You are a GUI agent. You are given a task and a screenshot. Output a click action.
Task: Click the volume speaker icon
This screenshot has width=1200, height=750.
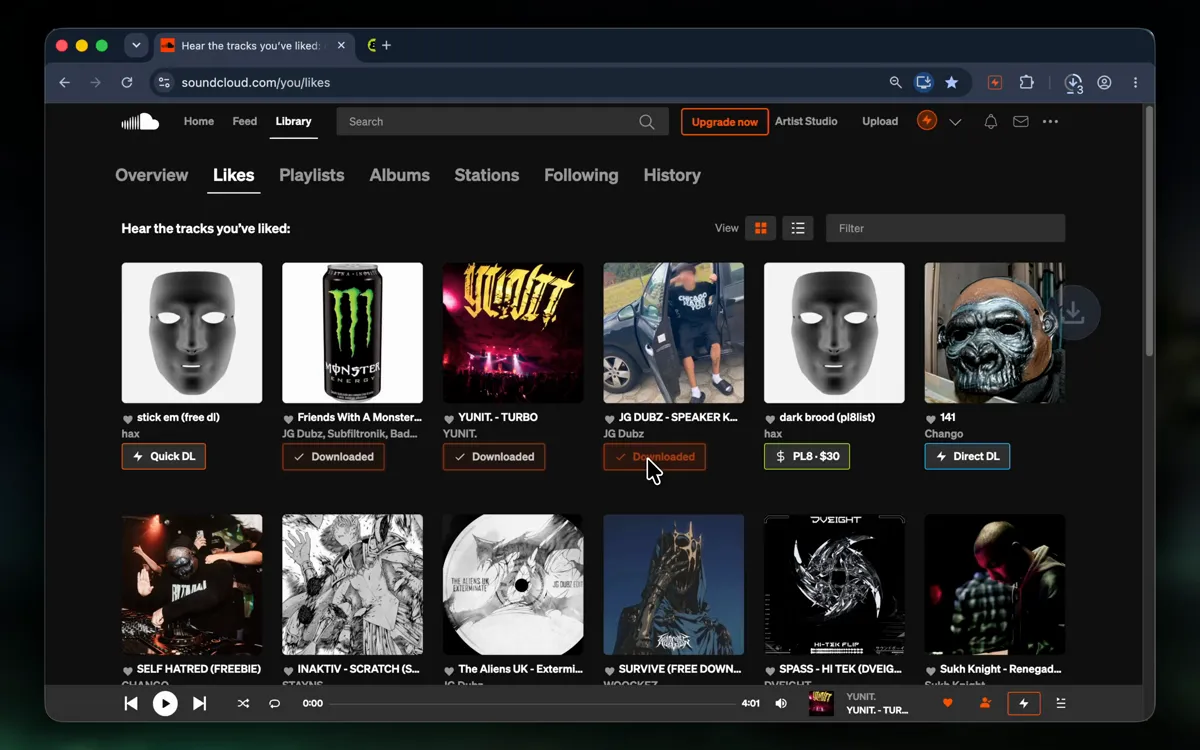tap(781, 703)
